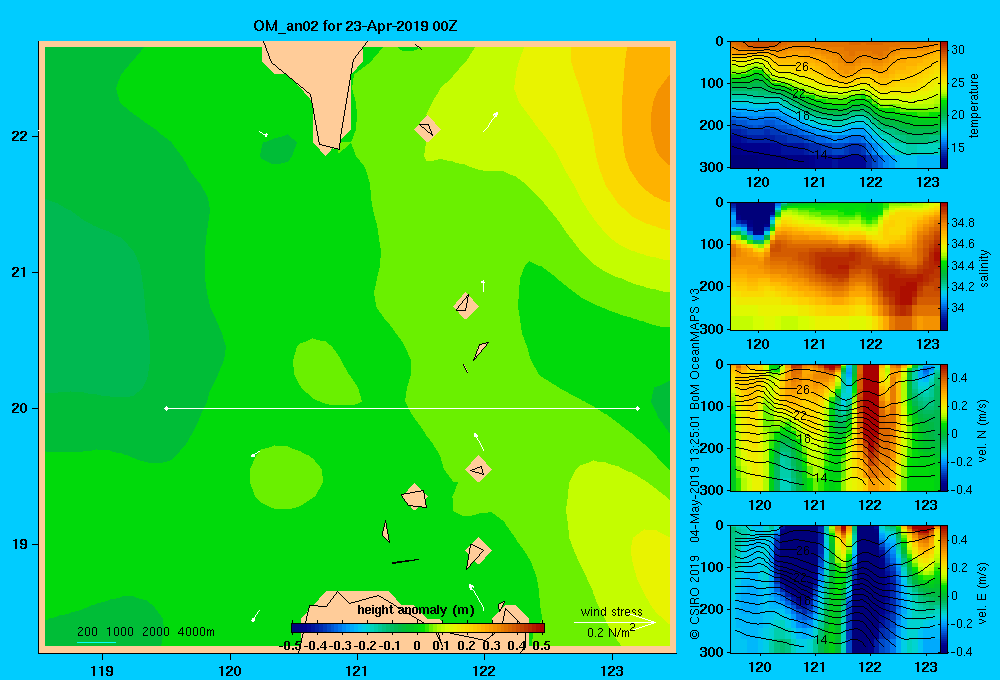Click the small island east of Taiwan's tip
Image resolution: width=1000 pixels, height=680 pixels.
point(427,129)
